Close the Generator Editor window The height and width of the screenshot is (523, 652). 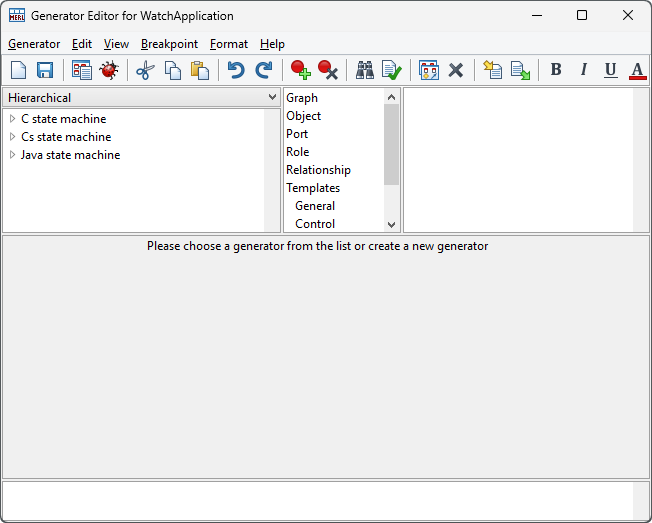[627, 15]
